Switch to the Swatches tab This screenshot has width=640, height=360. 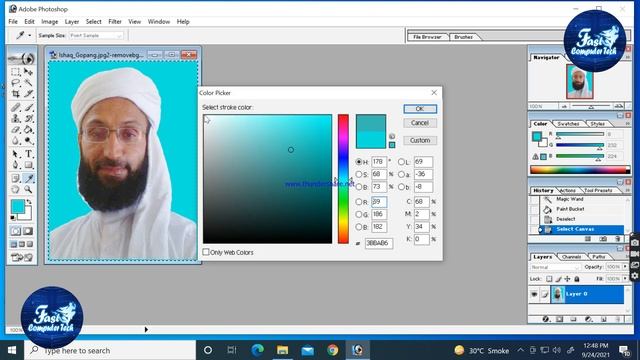pyautogui.click(x=568, y=124)
